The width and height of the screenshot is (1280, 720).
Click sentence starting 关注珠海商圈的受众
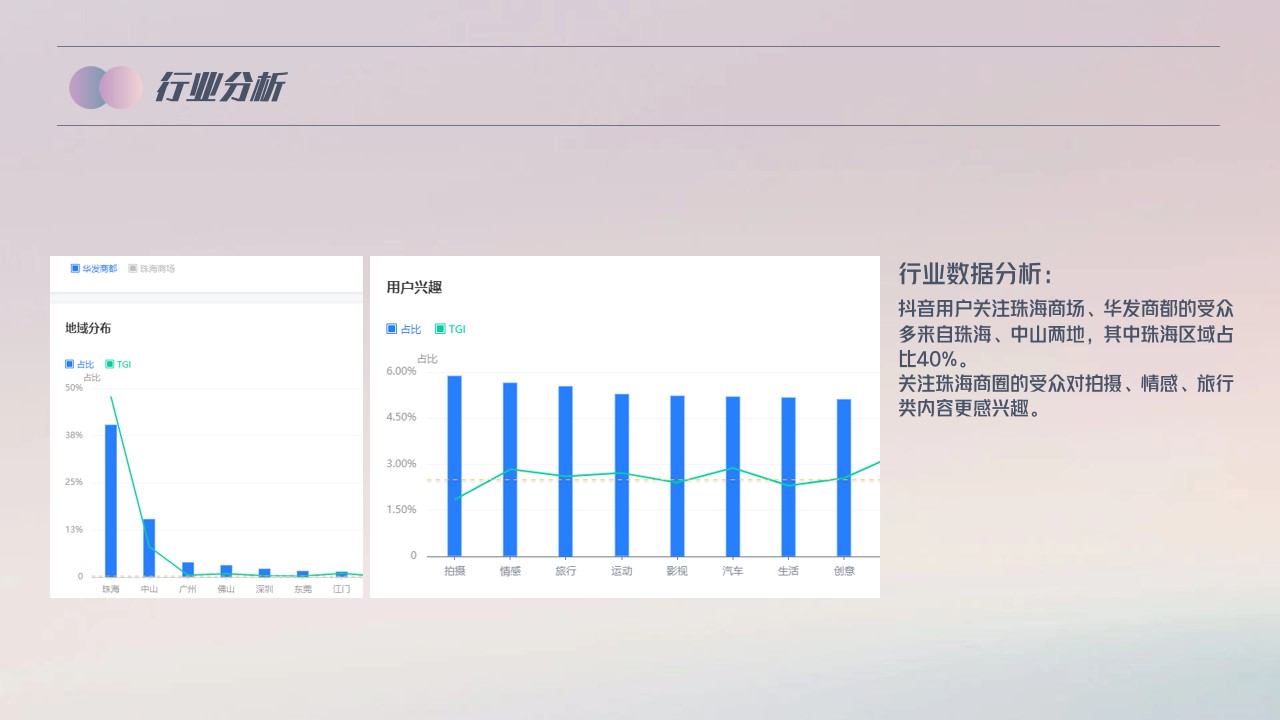(1066, 396)
